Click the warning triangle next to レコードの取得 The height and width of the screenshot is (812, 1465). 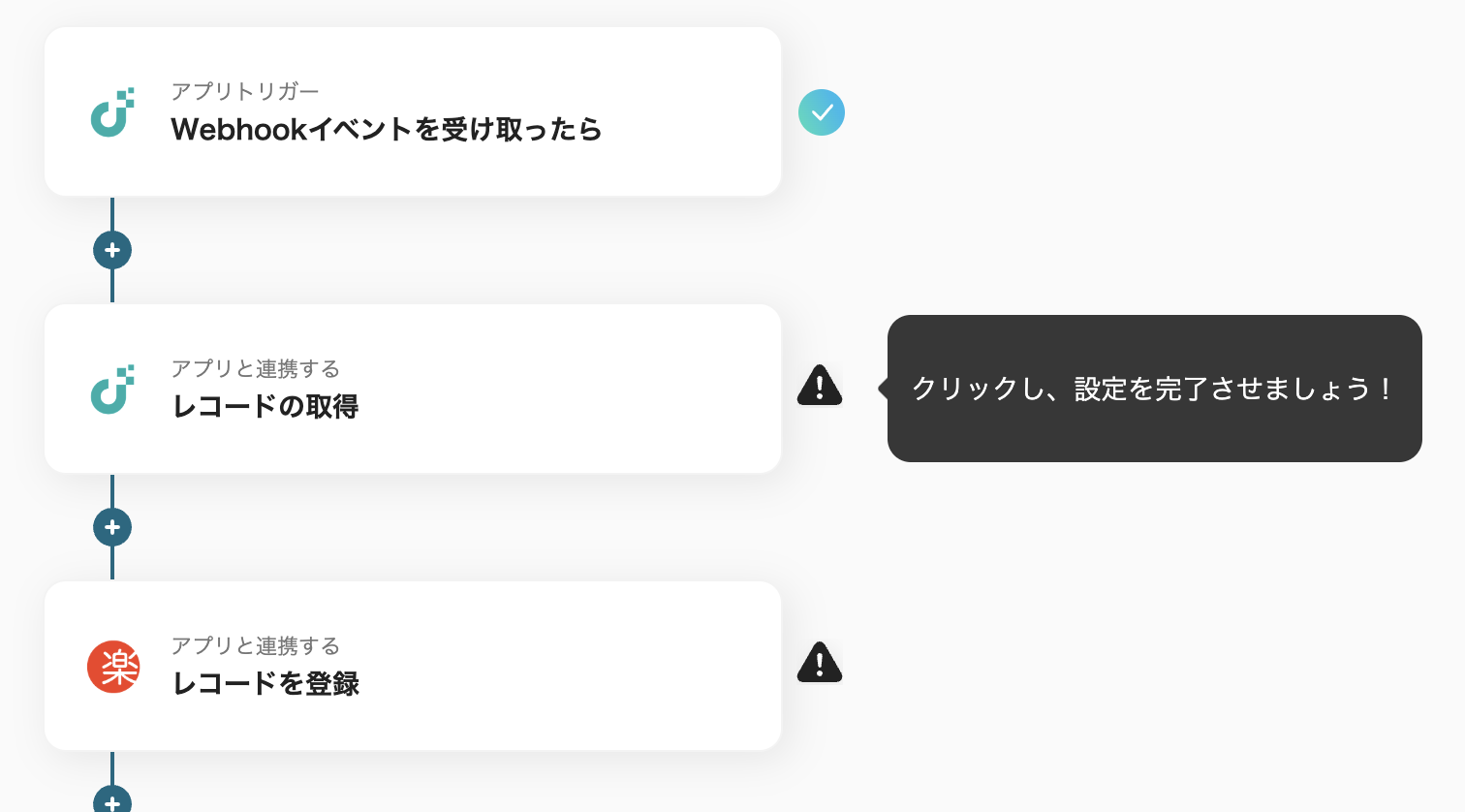(x=820, y=386)
